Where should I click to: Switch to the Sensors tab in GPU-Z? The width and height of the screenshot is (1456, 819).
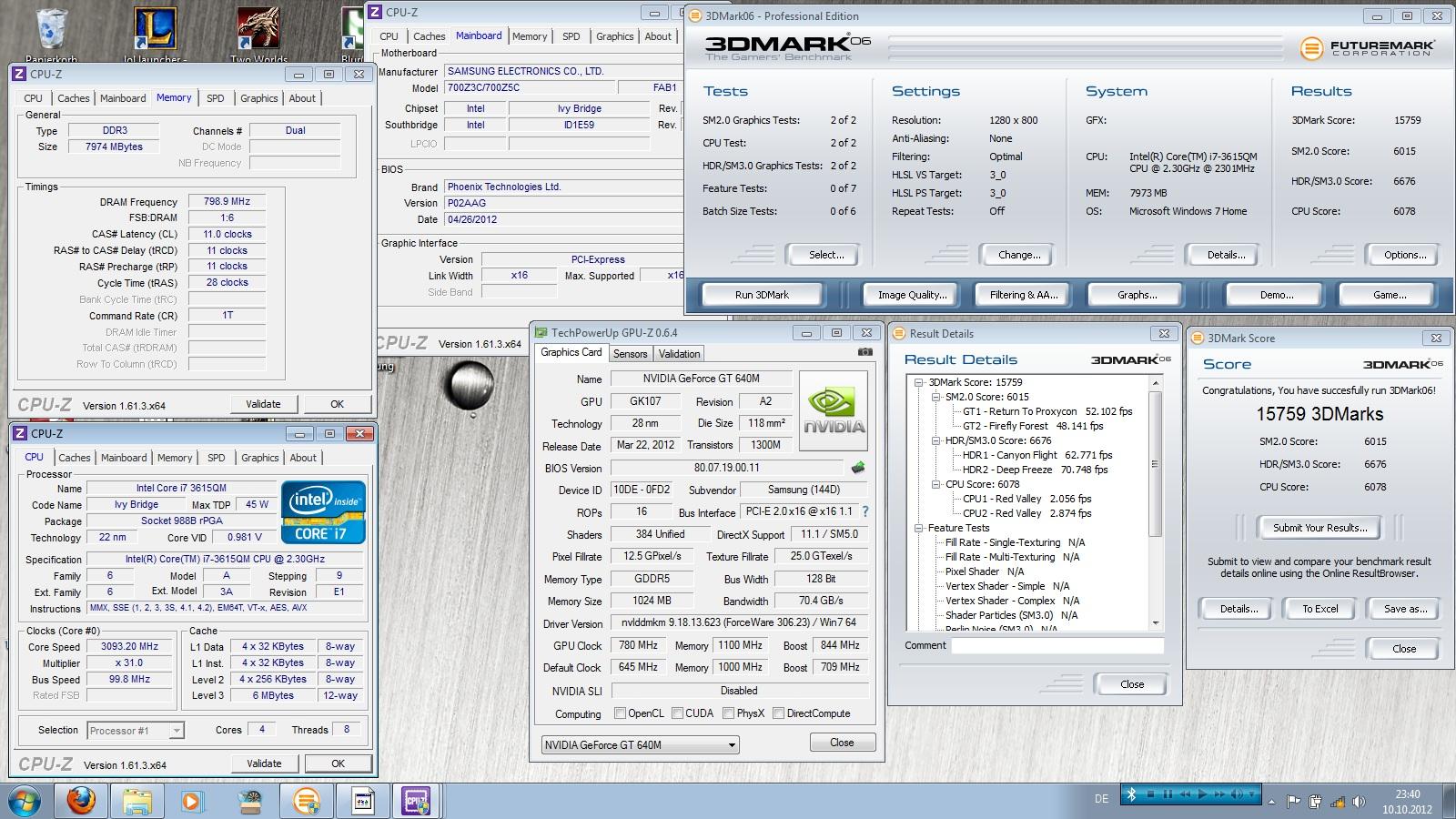(631, 354)
